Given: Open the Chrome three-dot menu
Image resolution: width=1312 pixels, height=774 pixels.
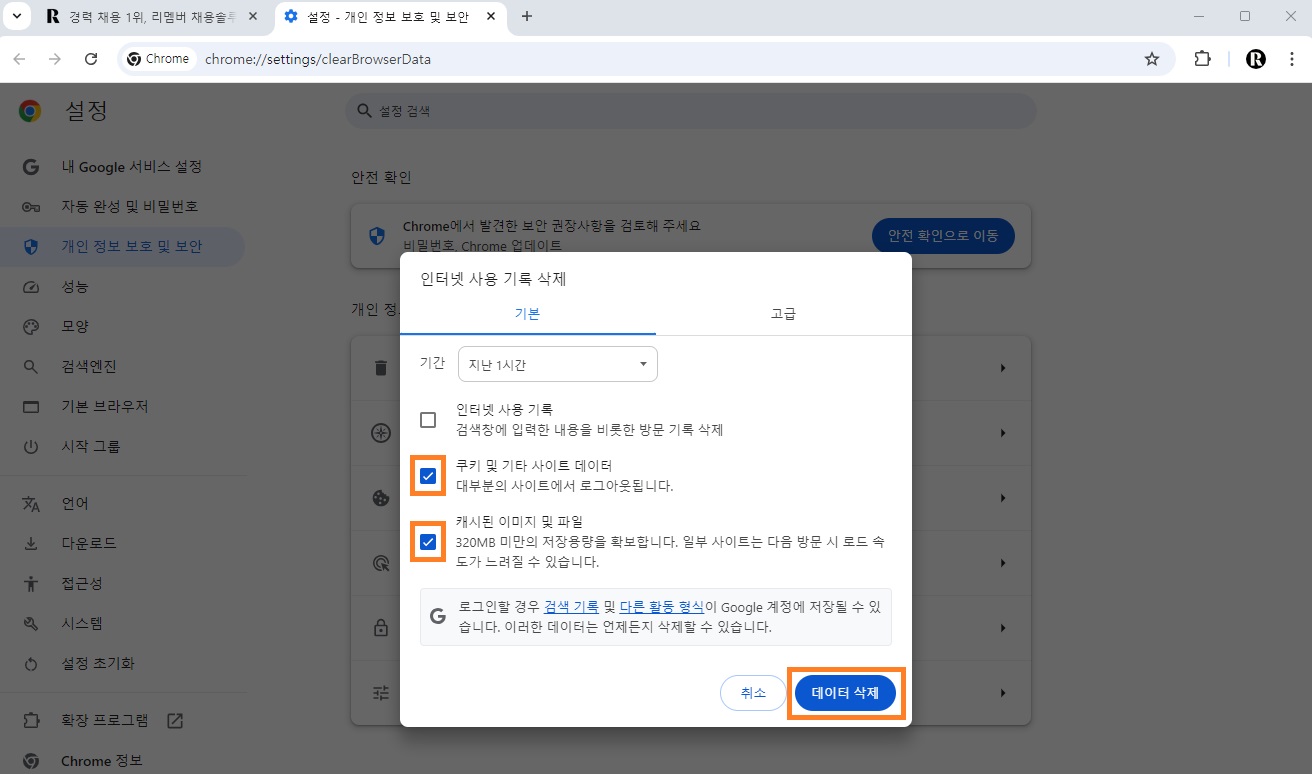Looking at the screenshot, I should click(1291, 59).
